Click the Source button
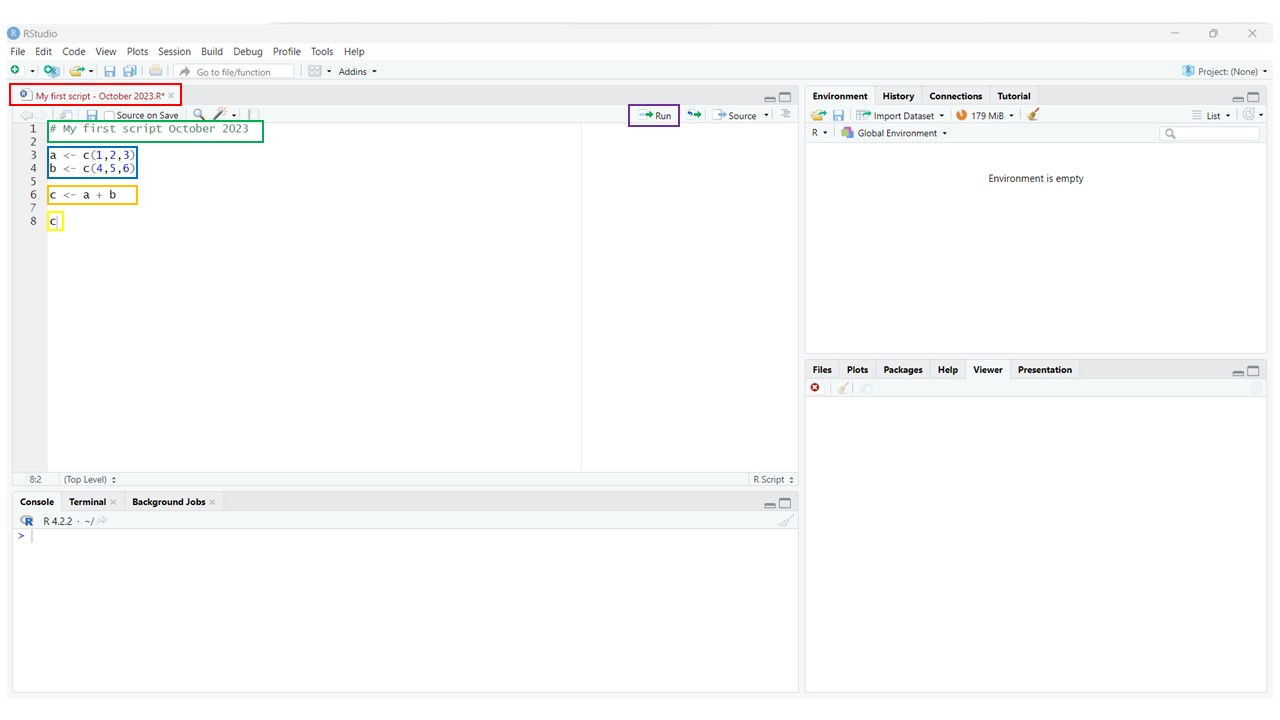The image size is (1280, 720). [735, 116]
